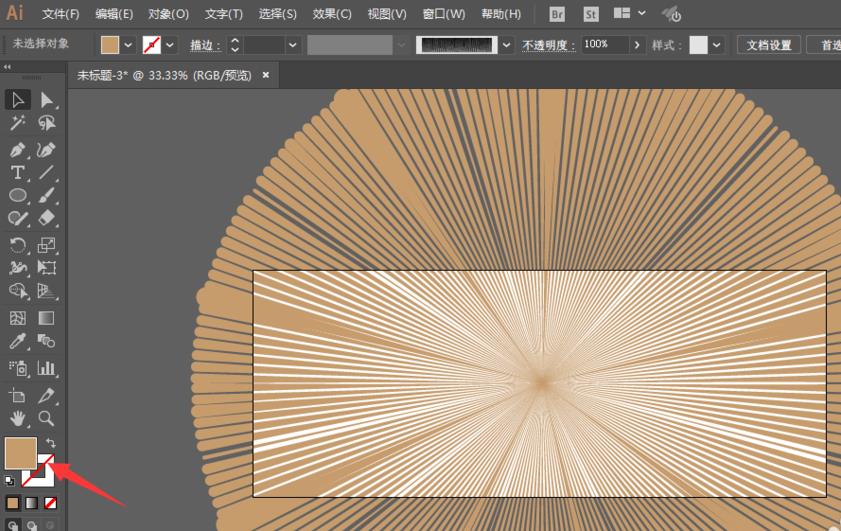
Task: Select the Eyedropper tool
Action: (17, 342)
